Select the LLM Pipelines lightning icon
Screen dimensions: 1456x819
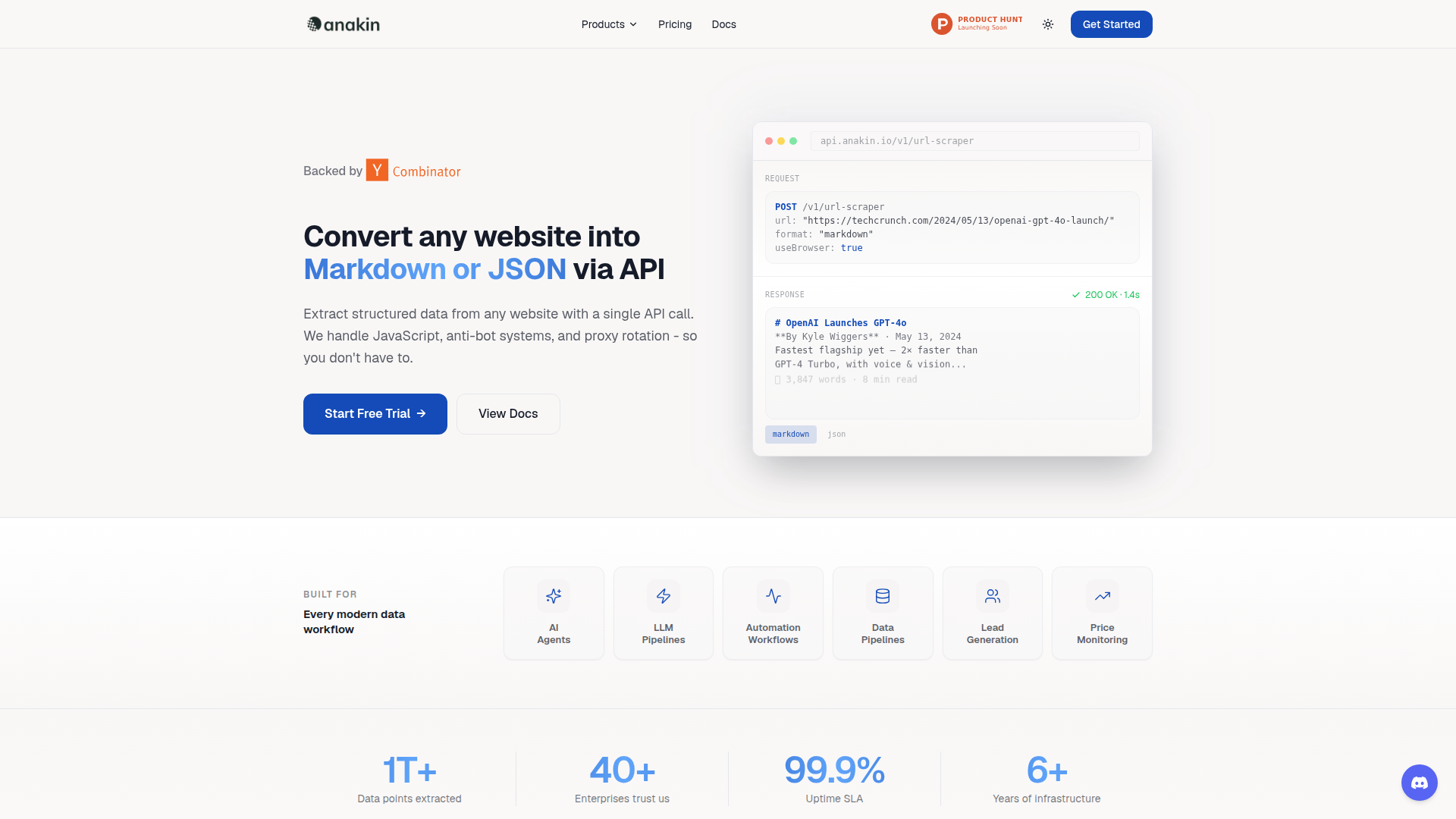pyautogui.click(x=664, y=596)
